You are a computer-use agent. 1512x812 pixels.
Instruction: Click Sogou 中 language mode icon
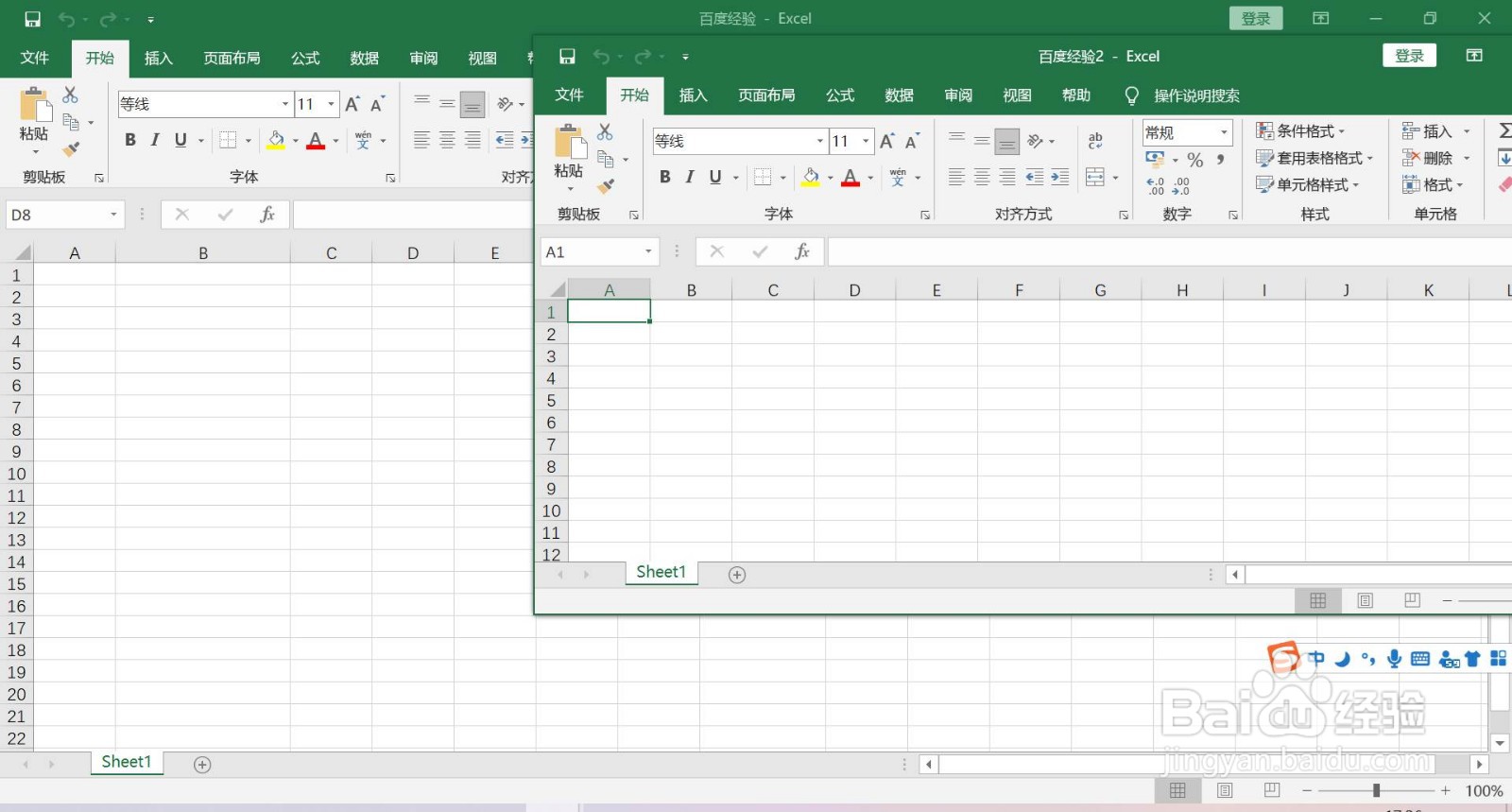pos(1316,659)
